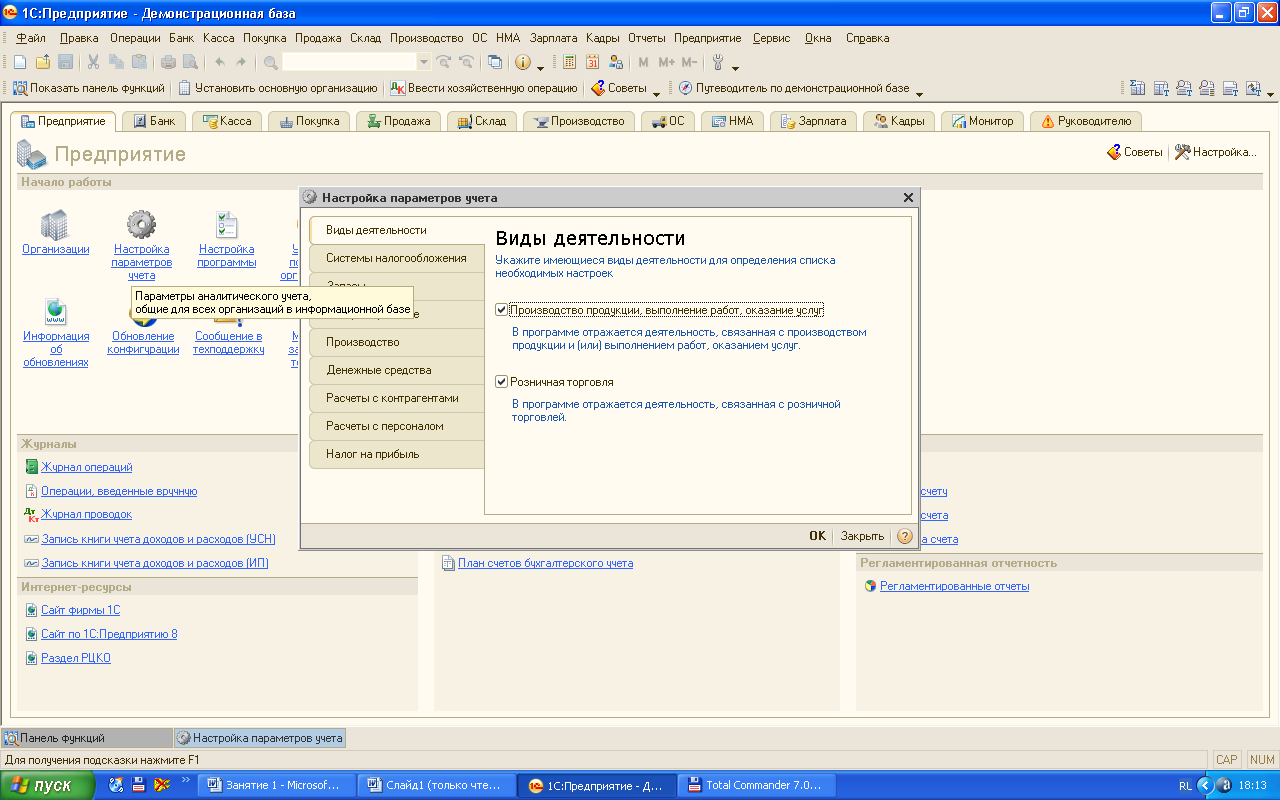Viewport: 1280px width, 800px height.
Task: Click the magnifier document with T icon
Action: pyautogui.click(x=1184, y=88)
